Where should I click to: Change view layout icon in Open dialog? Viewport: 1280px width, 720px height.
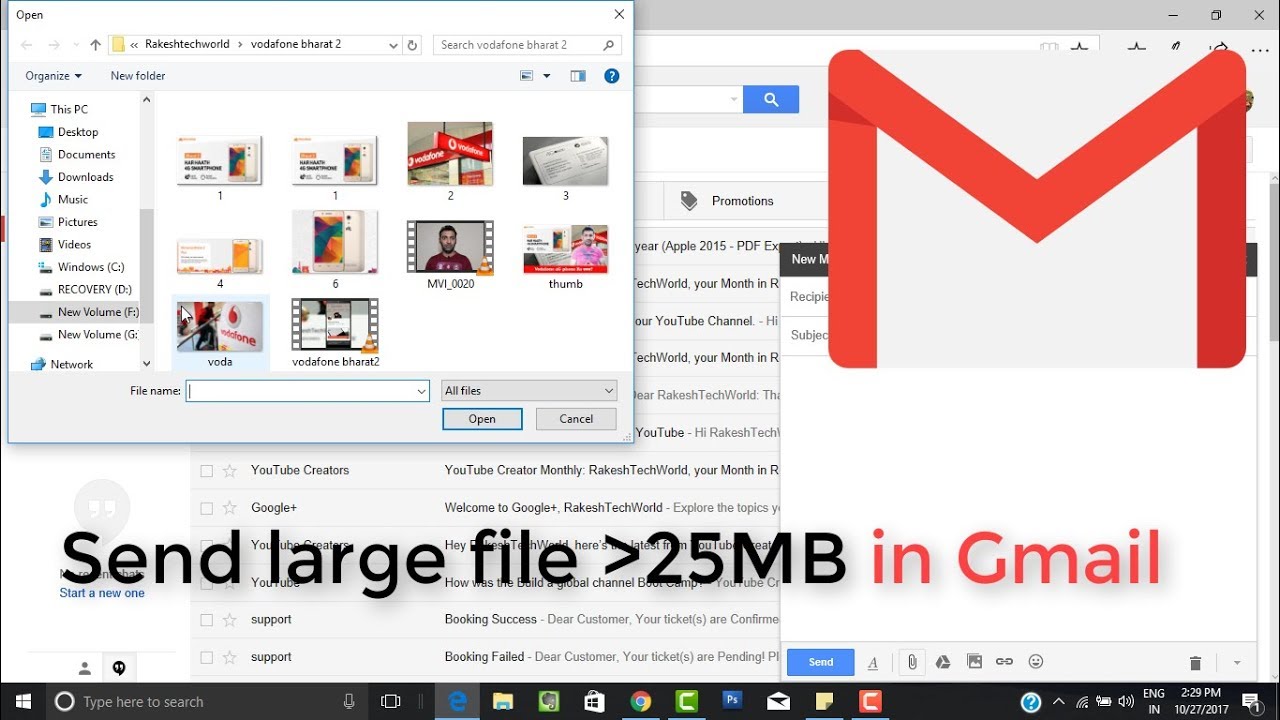(x=527, y=76)
